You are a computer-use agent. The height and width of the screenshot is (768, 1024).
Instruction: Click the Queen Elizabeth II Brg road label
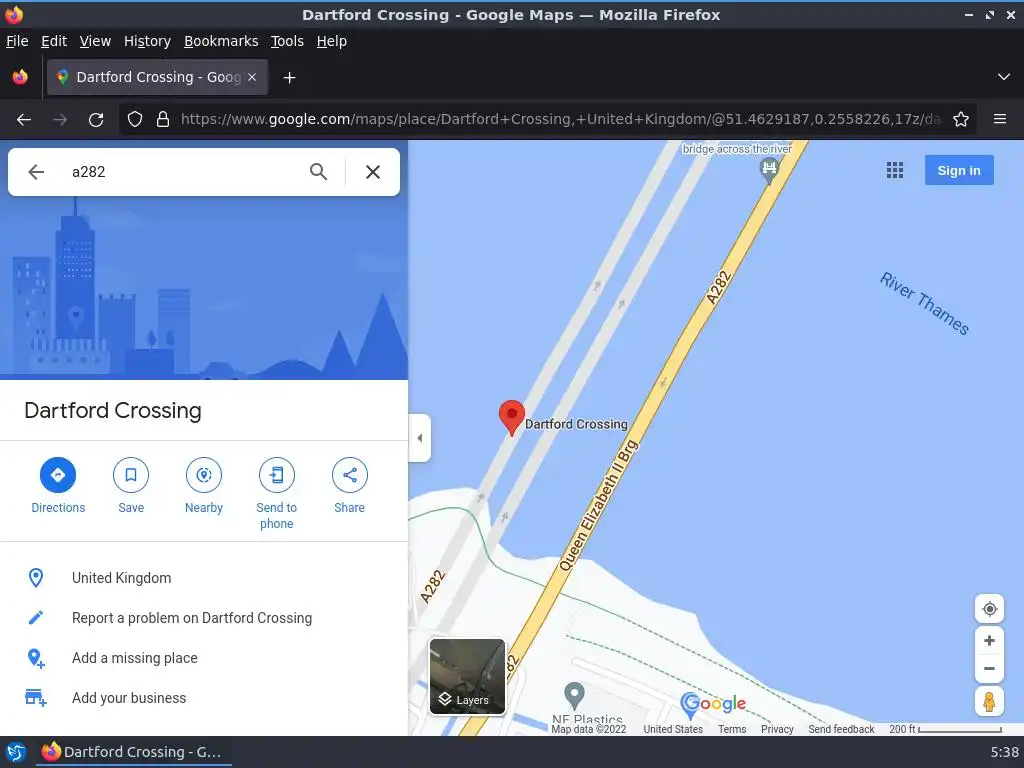tap(598, 506)
